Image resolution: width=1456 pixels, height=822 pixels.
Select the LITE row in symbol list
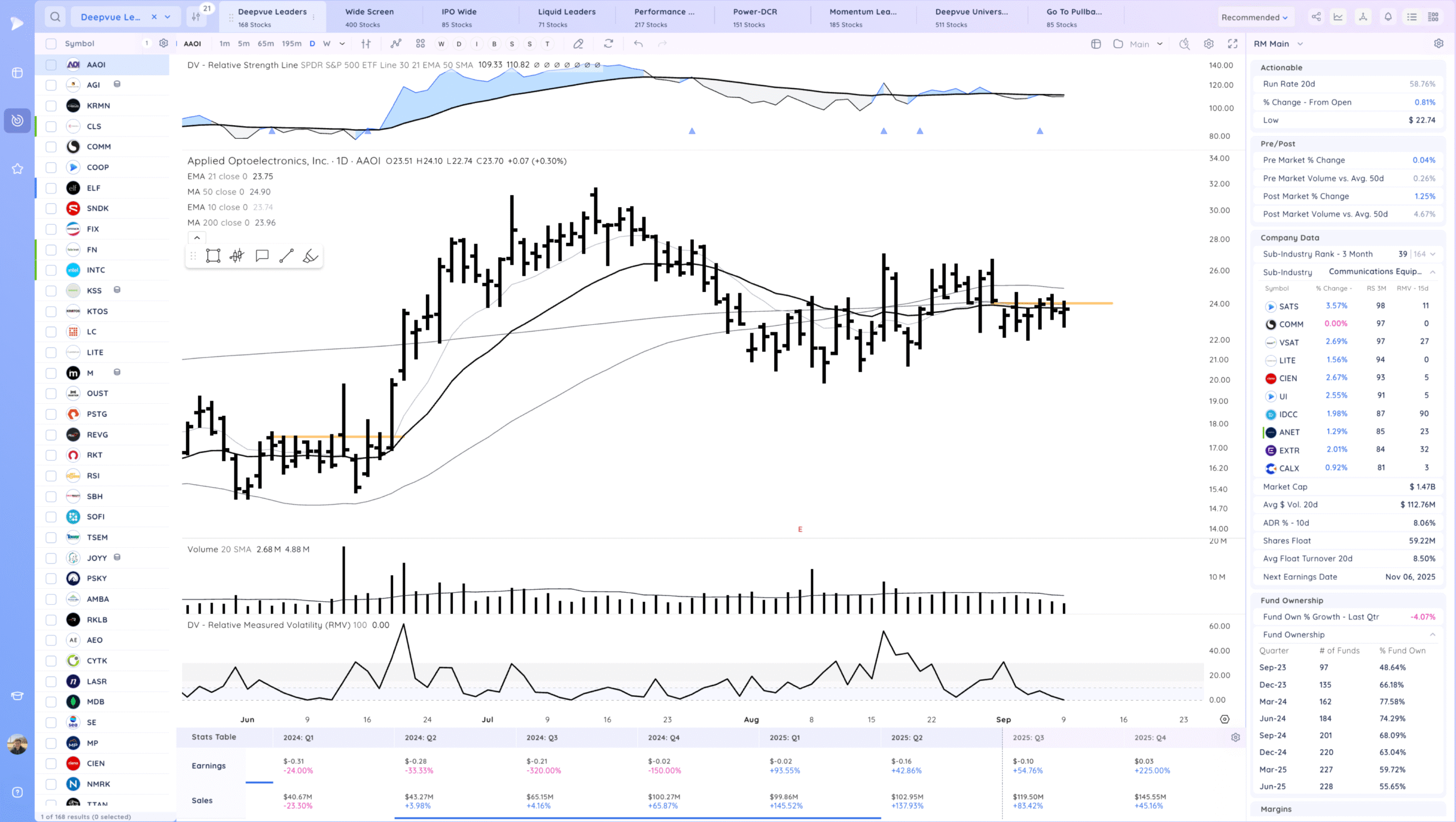(x=102, y=353)
